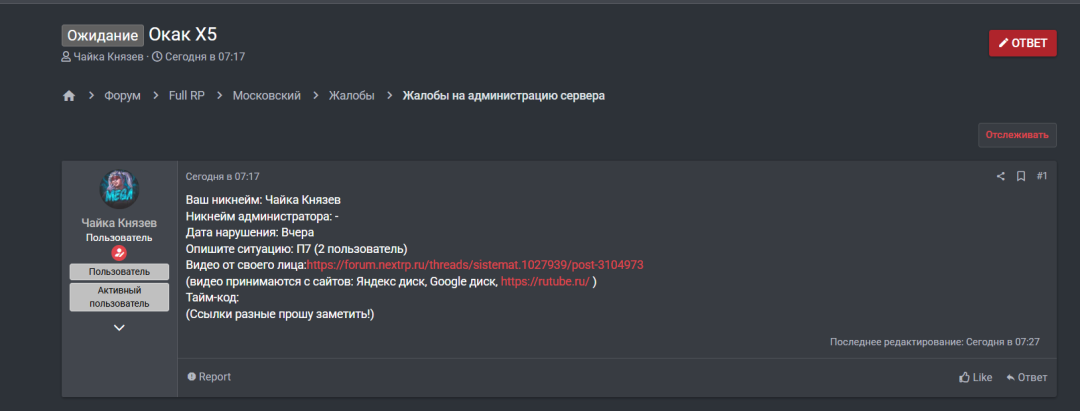Open the forum.nextrp.ru video link
This screenshot has width=1080, height=411.
pos(475,265)
